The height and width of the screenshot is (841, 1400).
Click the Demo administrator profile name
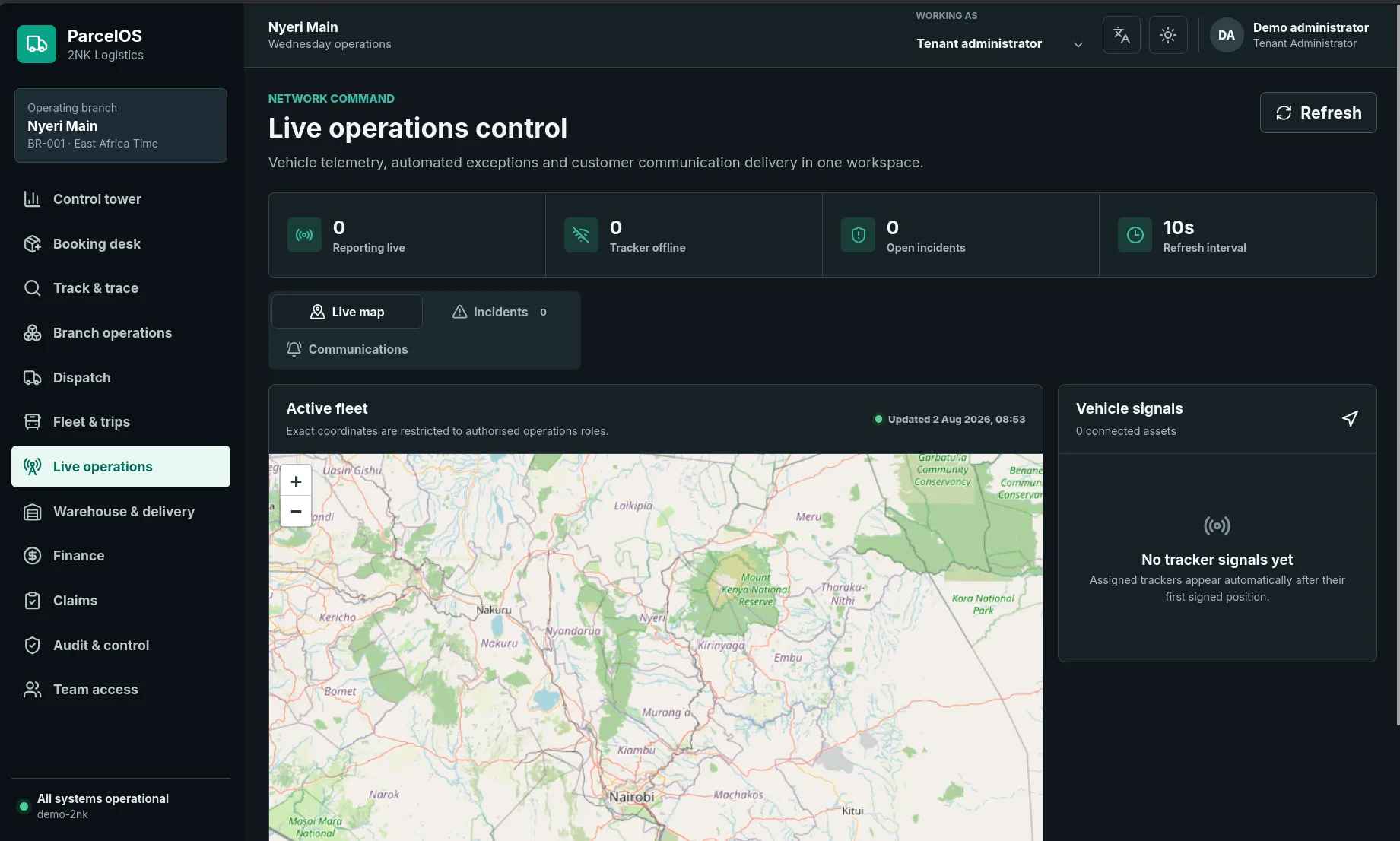click(1310, 27)
